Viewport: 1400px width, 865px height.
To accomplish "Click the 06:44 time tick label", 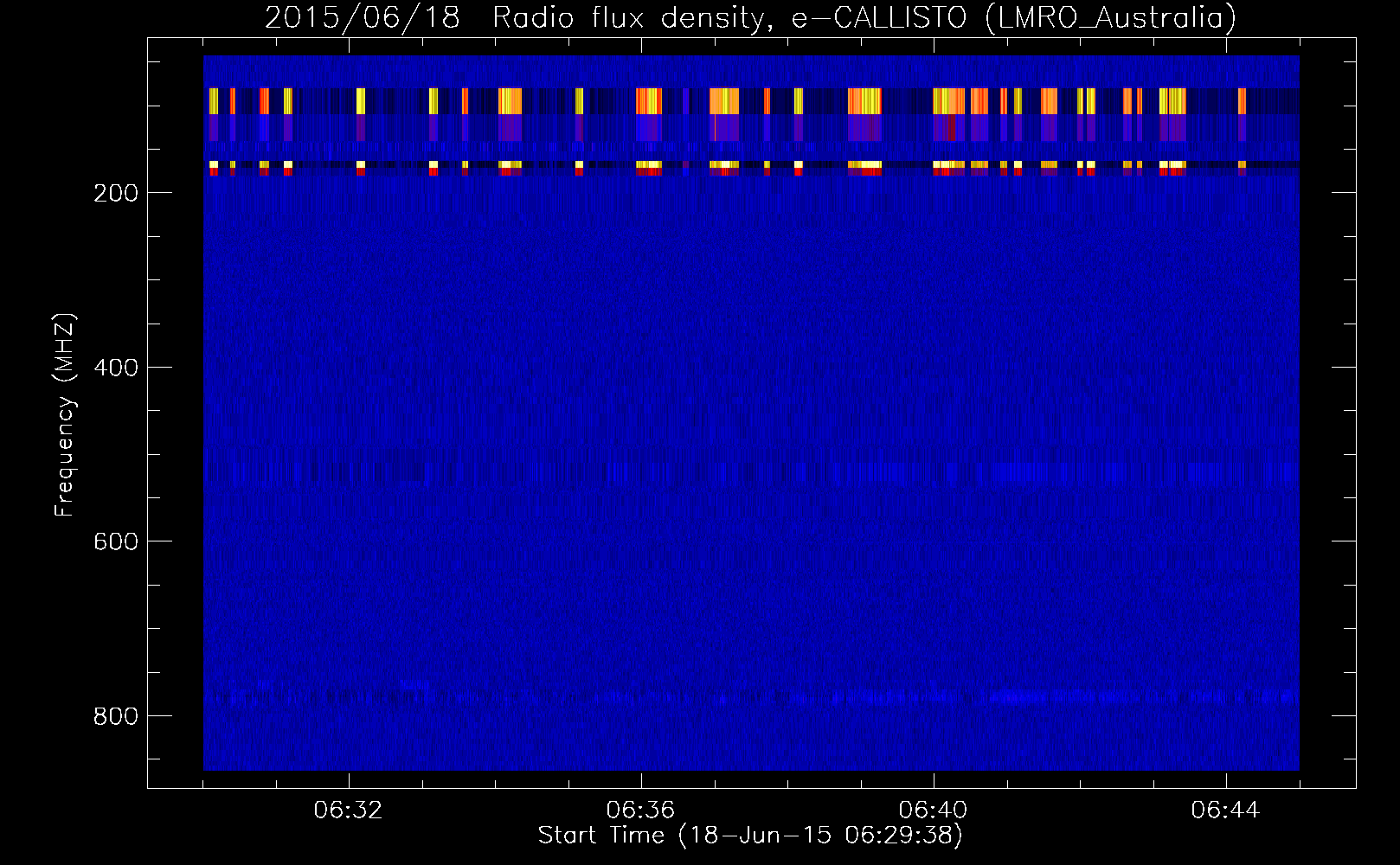I will [1225, 811].
